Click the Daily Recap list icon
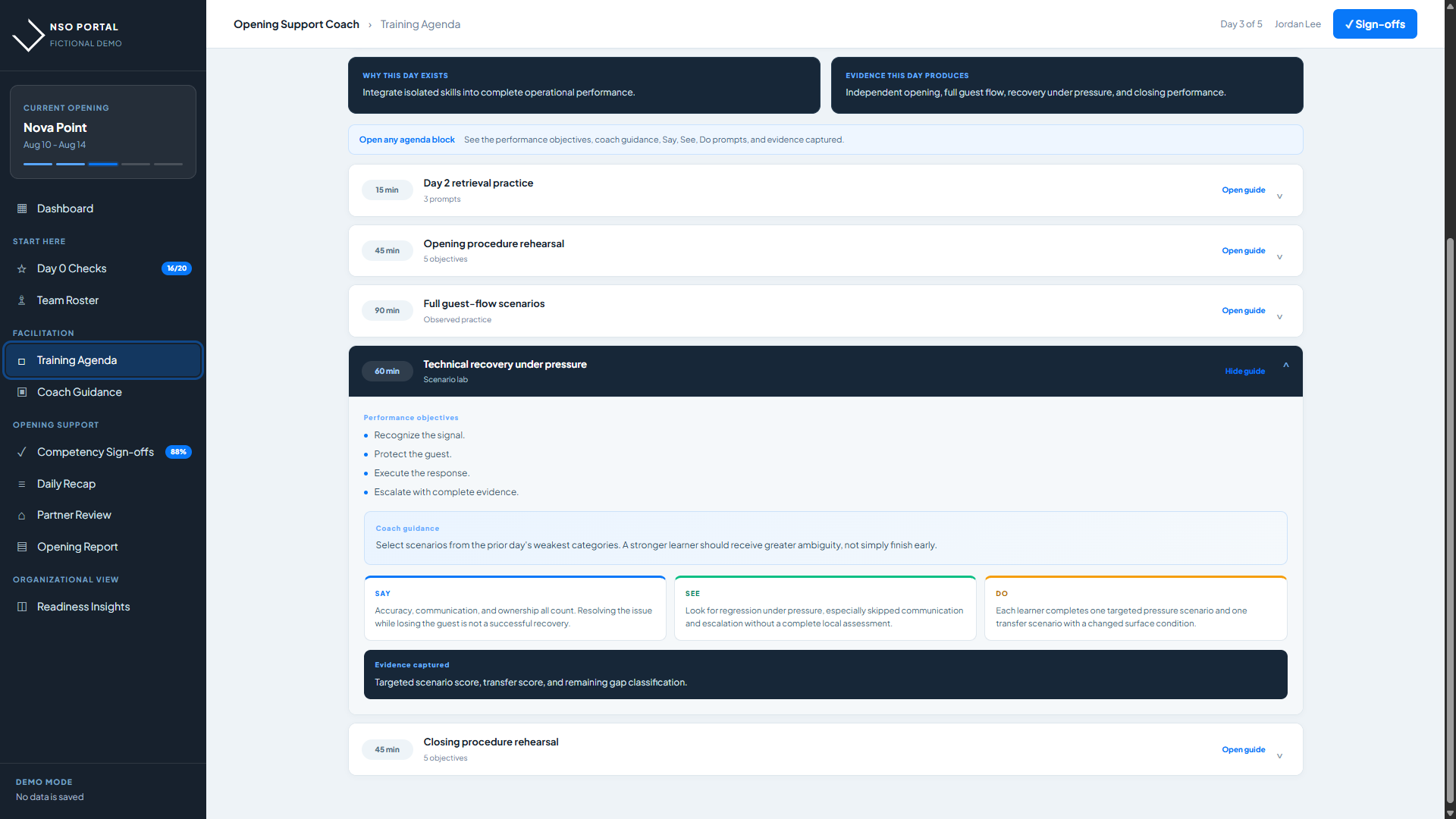The width and height of the screenshot is (1456, 819). pyautogui.click(x=22, y=484)
